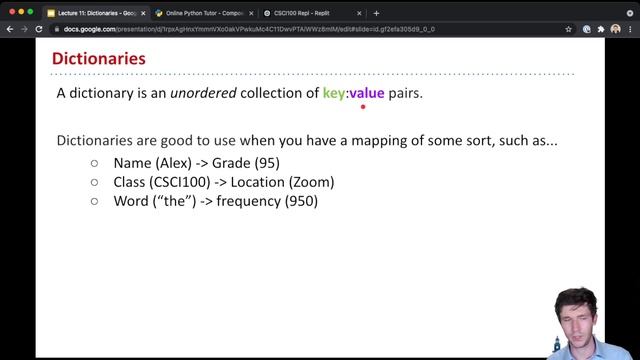640x360 pixels.
Task: Close the Lecture 11: Dictionaries tab
Action: (143, 13)
